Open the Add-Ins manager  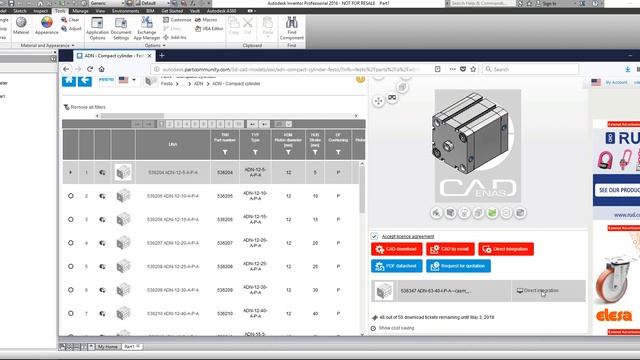[x=174, y=38]
